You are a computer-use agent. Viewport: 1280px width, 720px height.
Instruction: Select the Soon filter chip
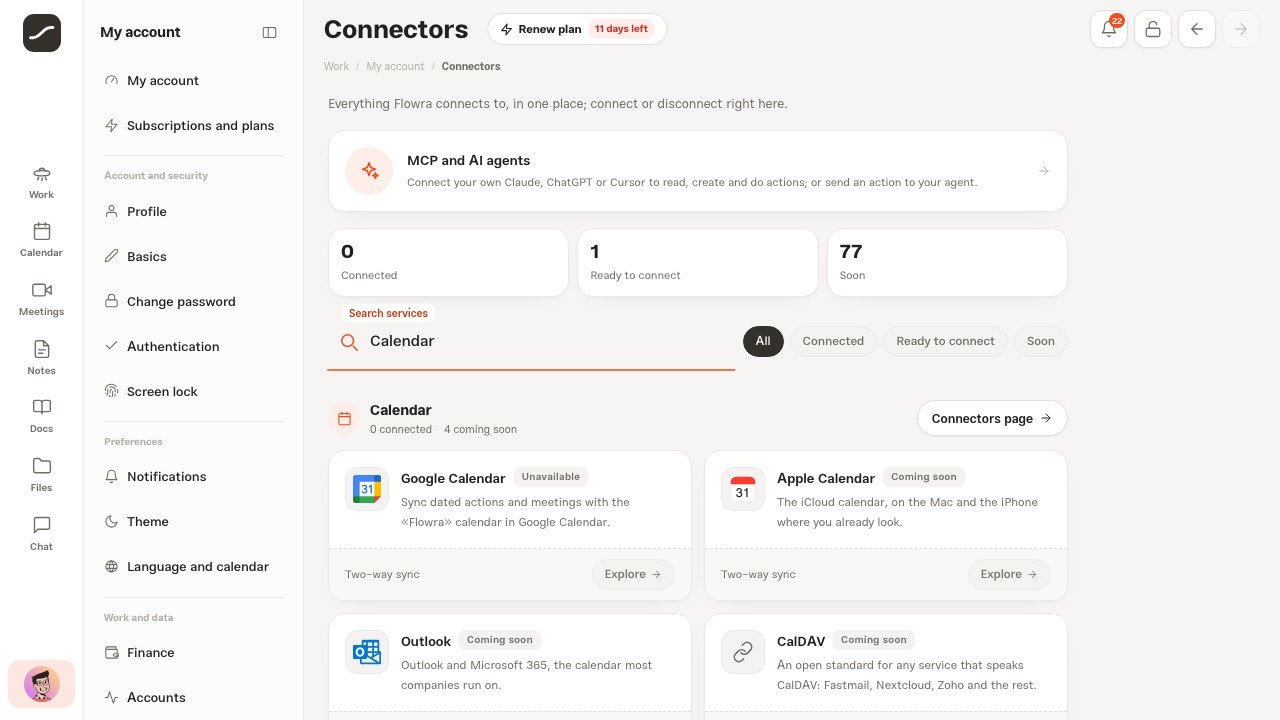[1041, 341]
